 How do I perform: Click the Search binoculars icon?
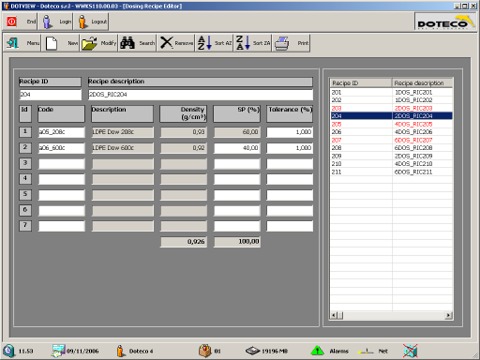128,43
